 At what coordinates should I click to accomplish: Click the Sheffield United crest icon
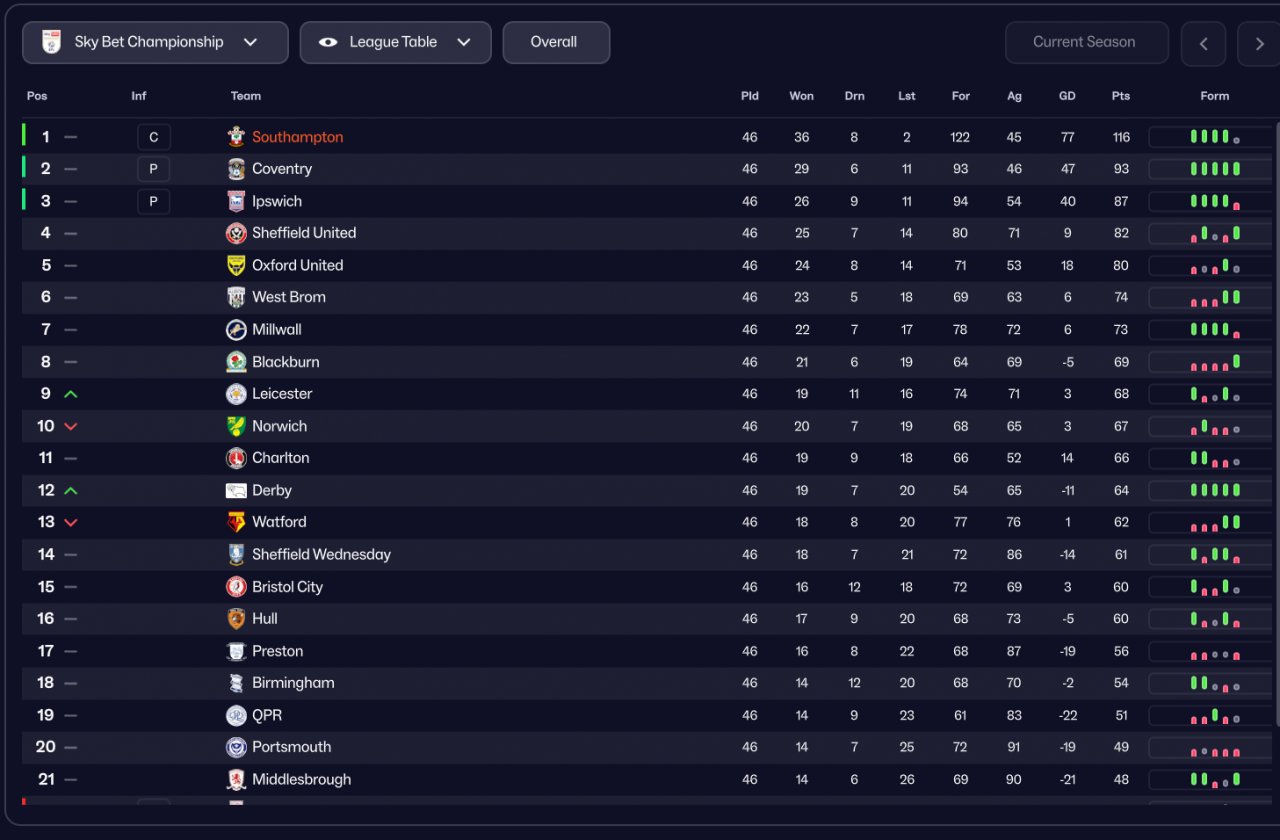(236, 233)
